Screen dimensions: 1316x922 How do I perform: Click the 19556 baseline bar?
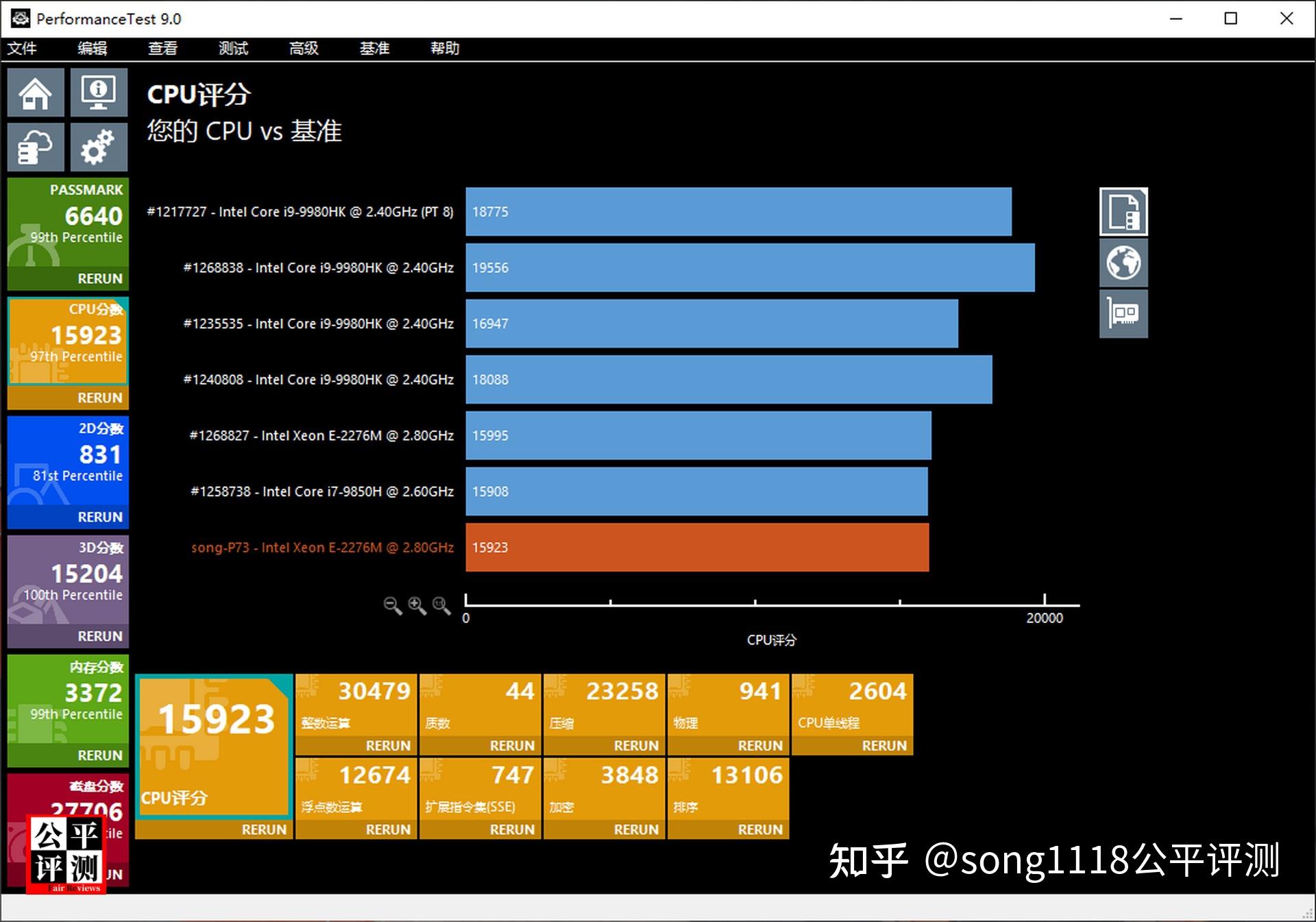pos(751,267)
